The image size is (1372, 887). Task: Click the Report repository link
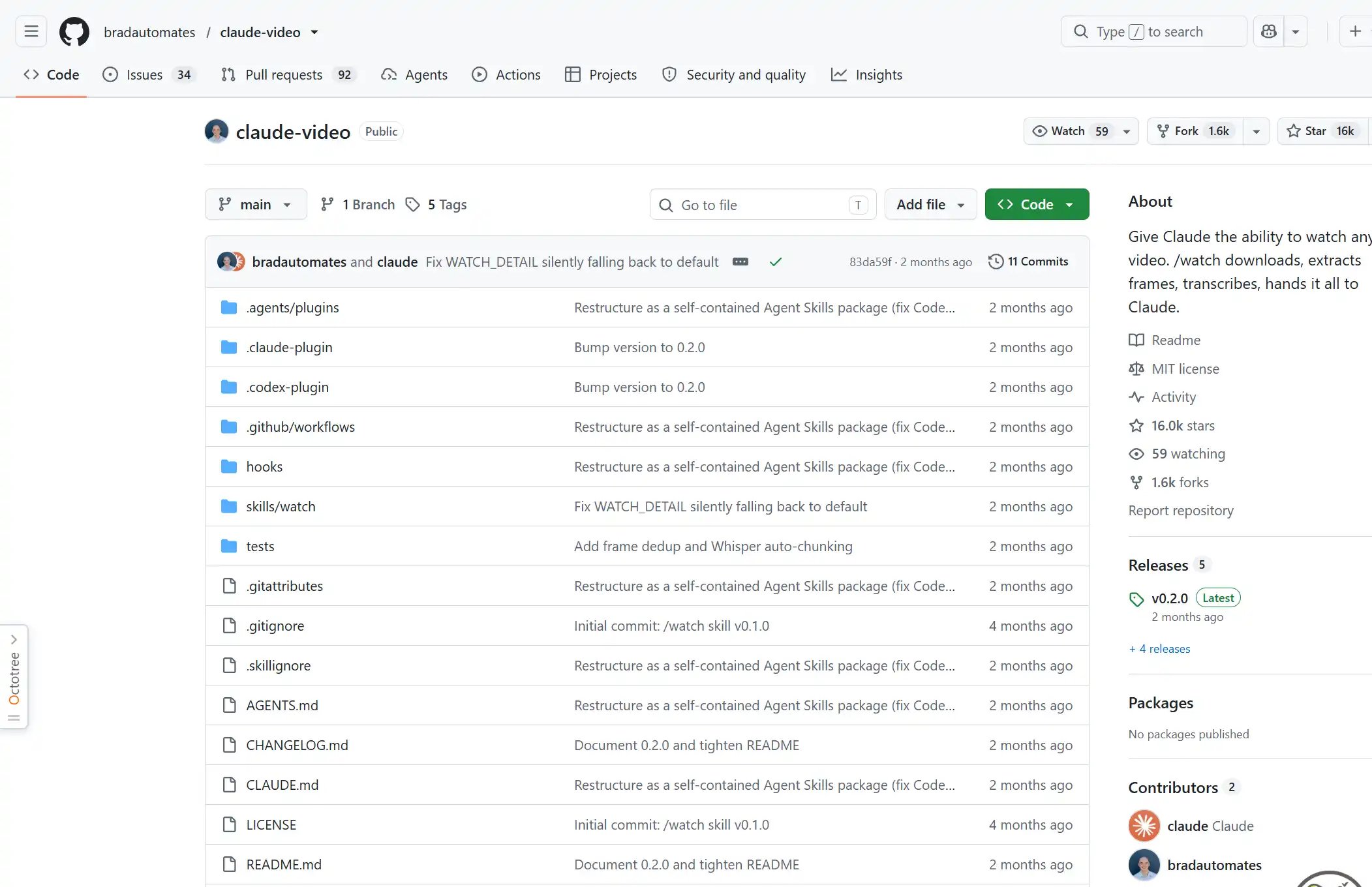point(1181,511)
